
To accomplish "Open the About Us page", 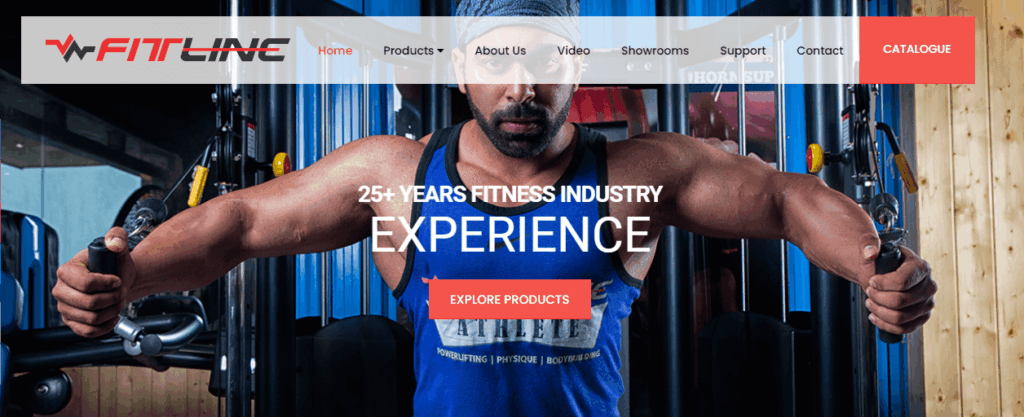I will 500,50.
